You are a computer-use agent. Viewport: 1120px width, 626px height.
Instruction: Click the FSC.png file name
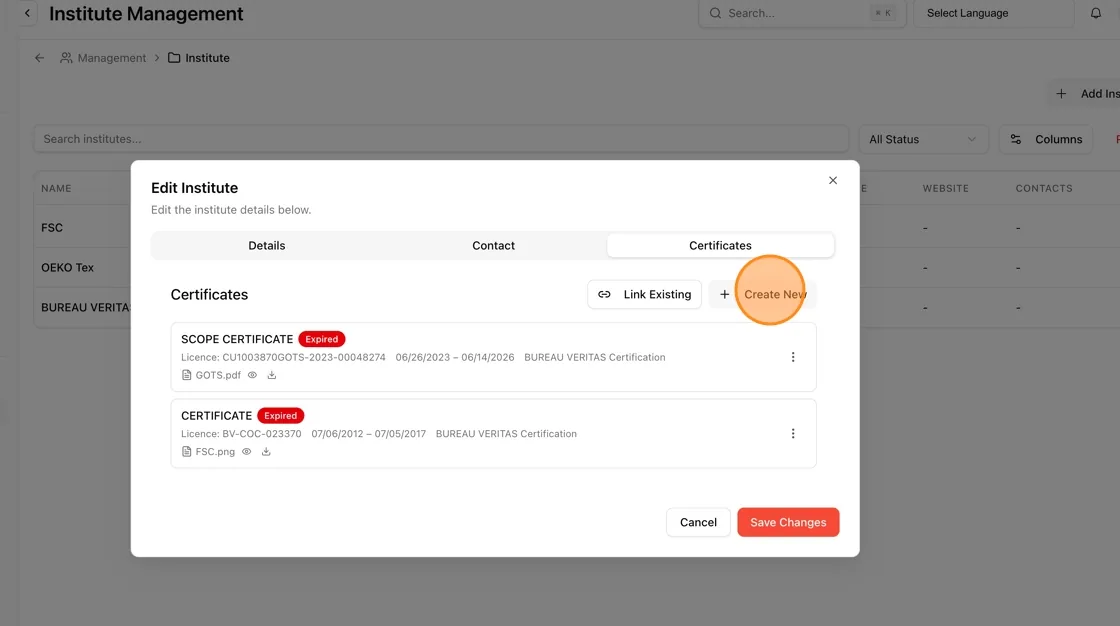(x=215, y=452)
